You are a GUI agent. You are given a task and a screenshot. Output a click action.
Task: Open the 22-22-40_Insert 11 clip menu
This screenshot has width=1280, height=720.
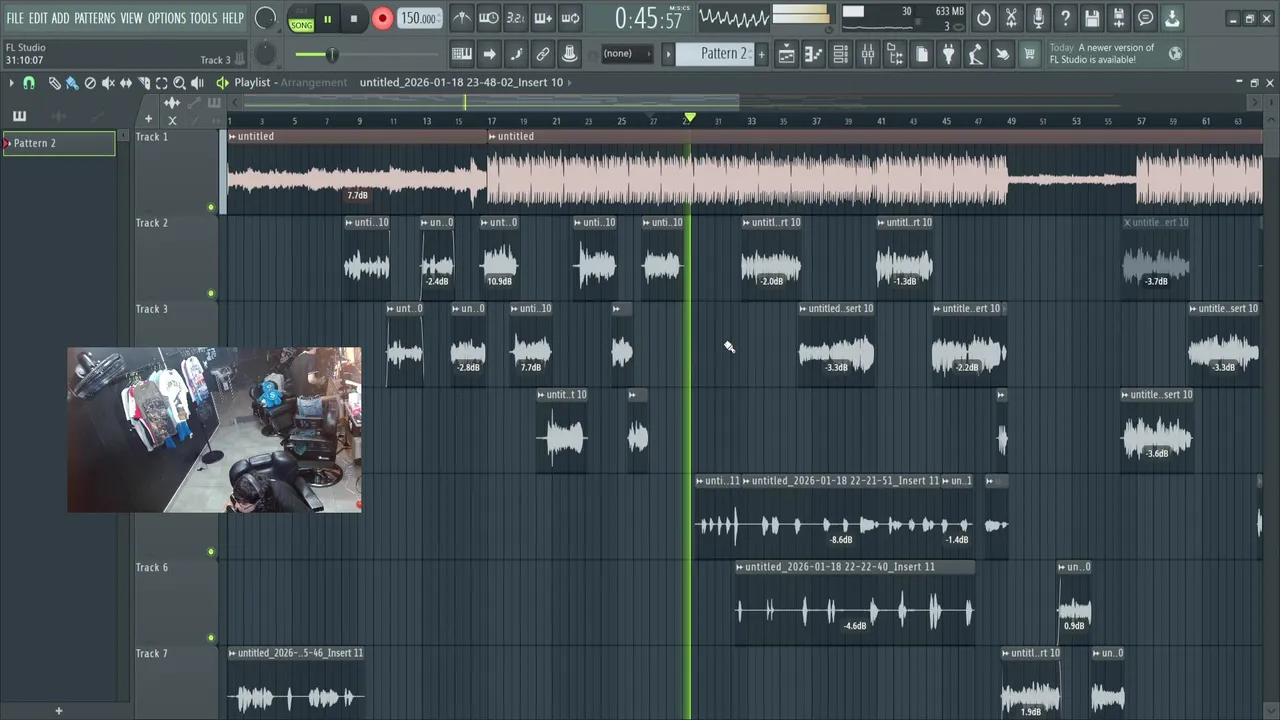click(740, 567)
